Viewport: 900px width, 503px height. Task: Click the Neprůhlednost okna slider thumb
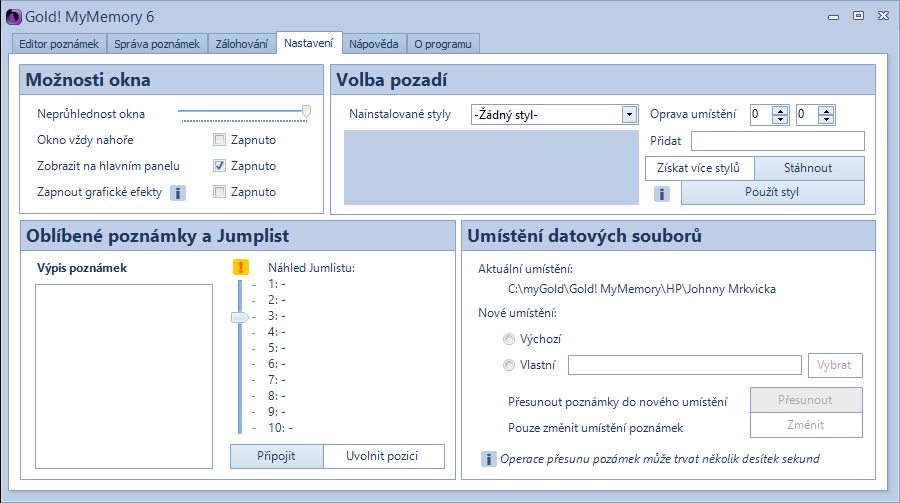pos(307,111)
